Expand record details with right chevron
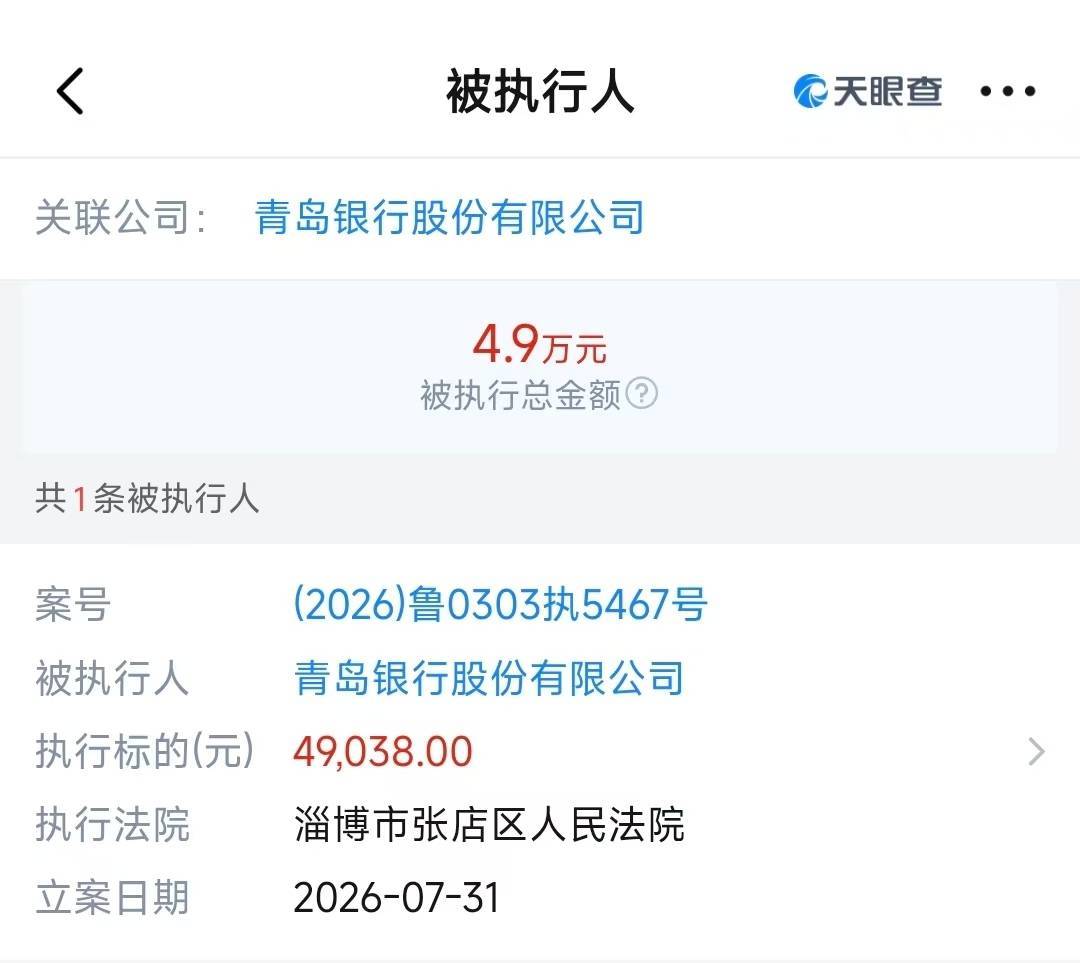Screen dimensions: 1080x963 coord(1036,751)
